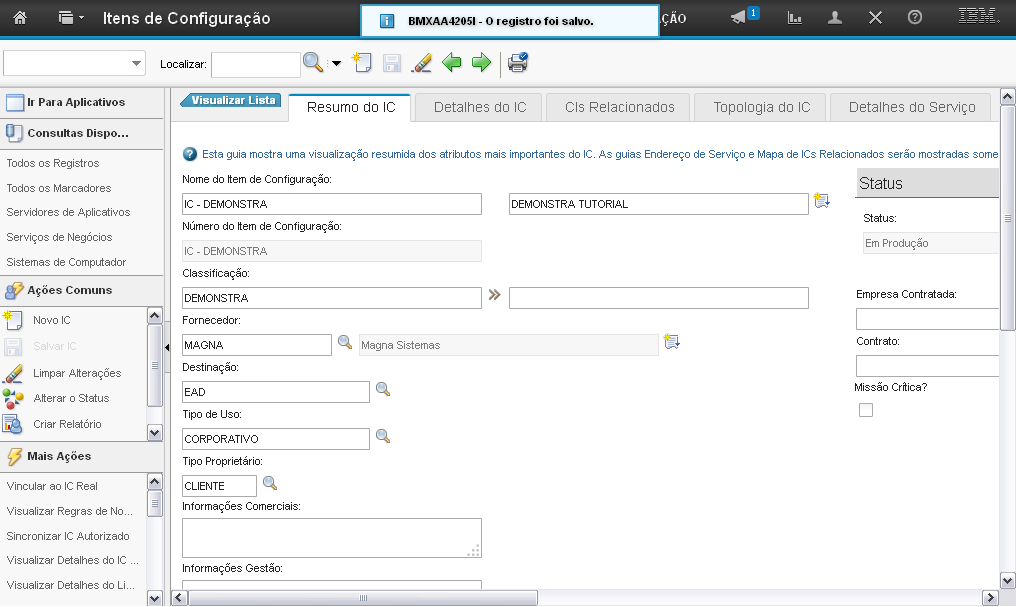Open the bulletin board megaphone icon

[x=740, y=17]
